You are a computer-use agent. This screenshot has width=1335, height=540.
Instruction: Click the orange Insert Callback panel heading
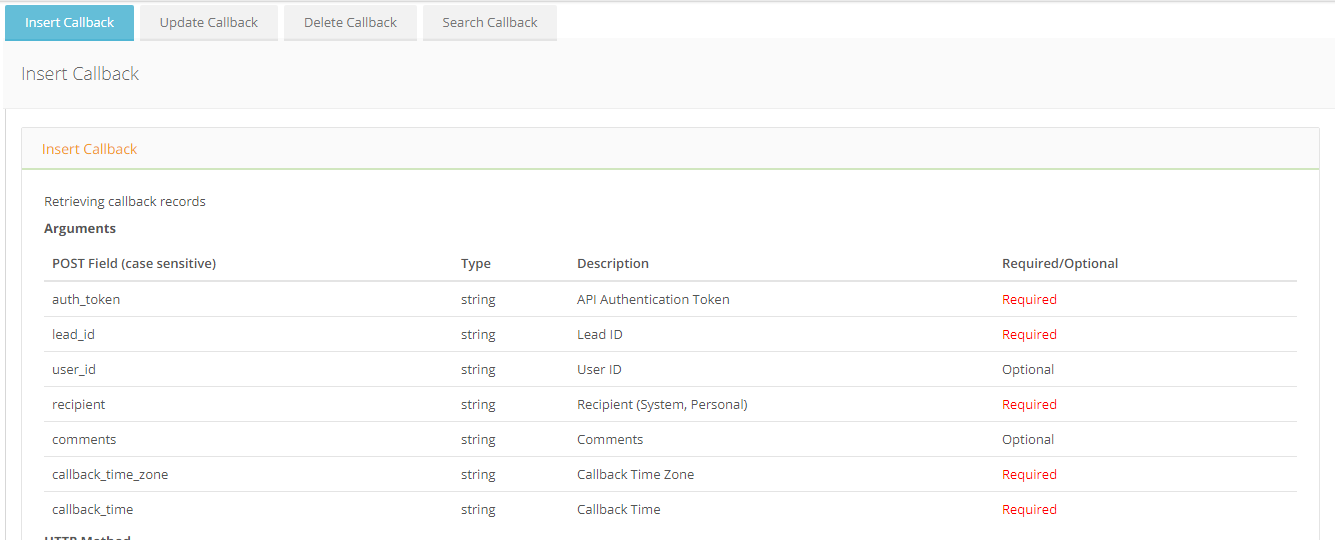pyautogui.click(x=89, y=149)
